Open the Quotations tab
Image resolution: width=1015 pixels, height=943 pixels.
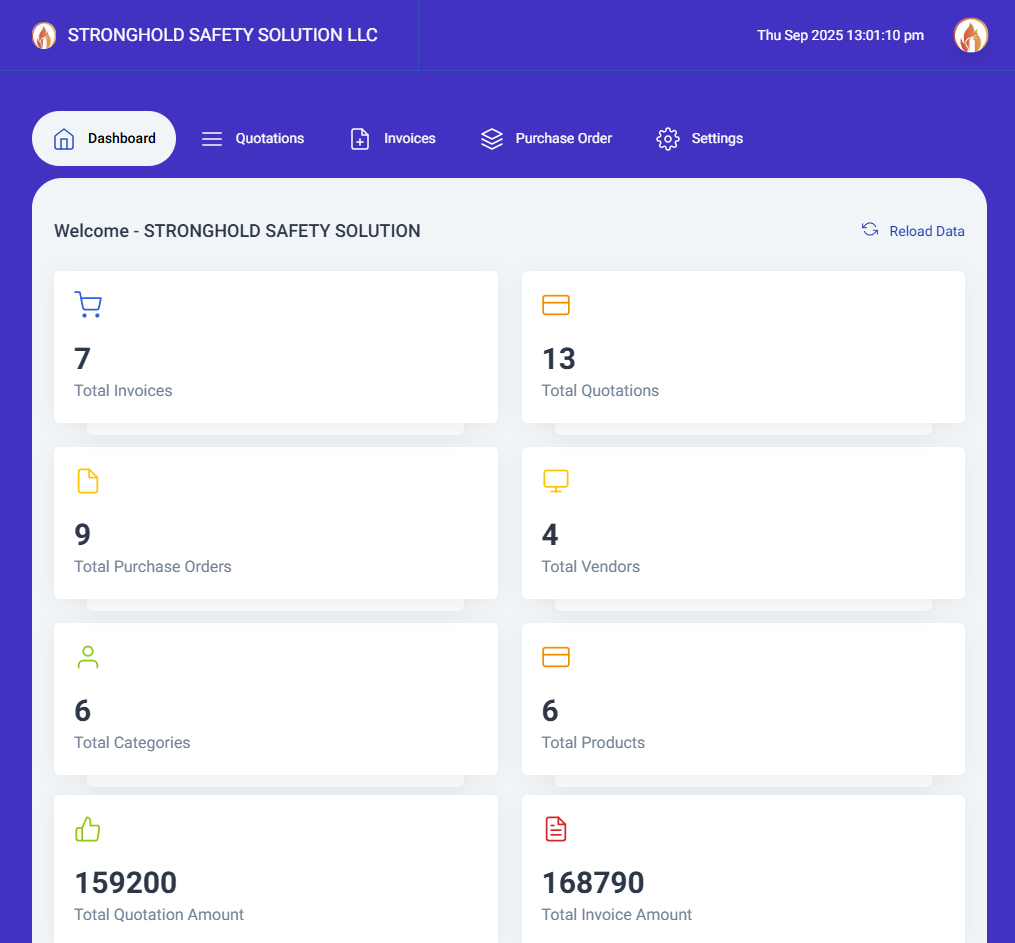[x=253, y=139]
